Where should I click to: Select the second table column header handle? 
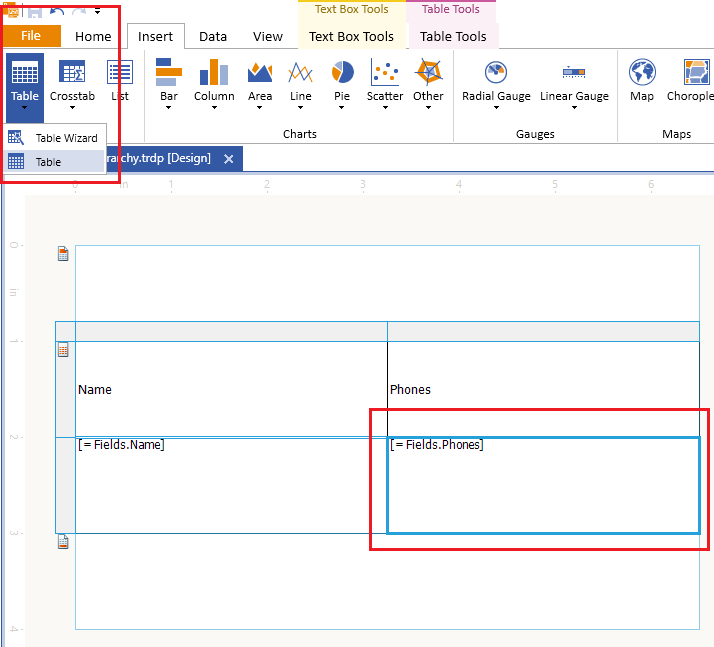tap(543, 331)
